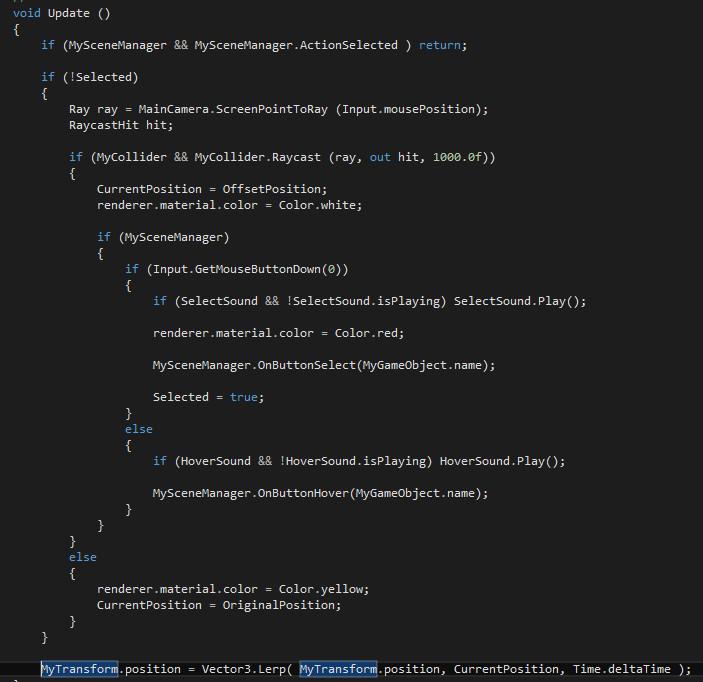Click 'MainCamera.ScreenPointToRay' in the Ray line
The image size is (703, 682).
[233, 109]
